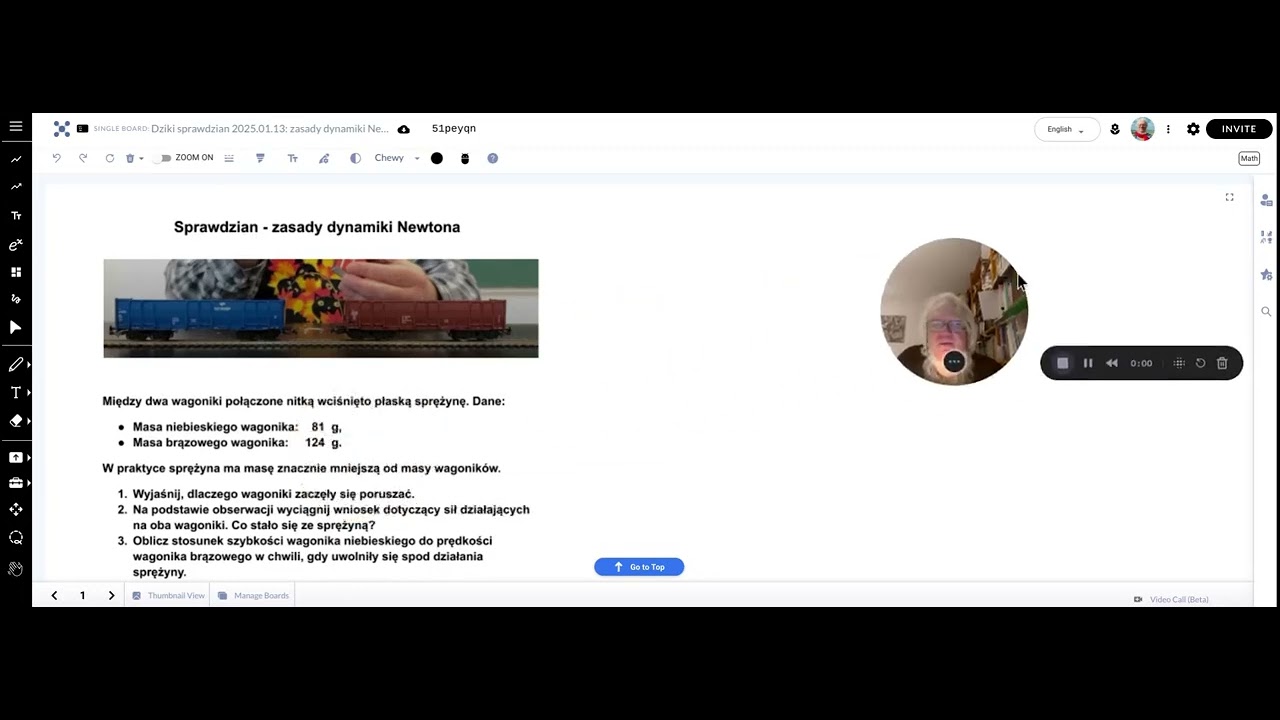Open the toolbox briefcase icon
The height and width of the screenshot is (720, 1280).
[16, 483]
